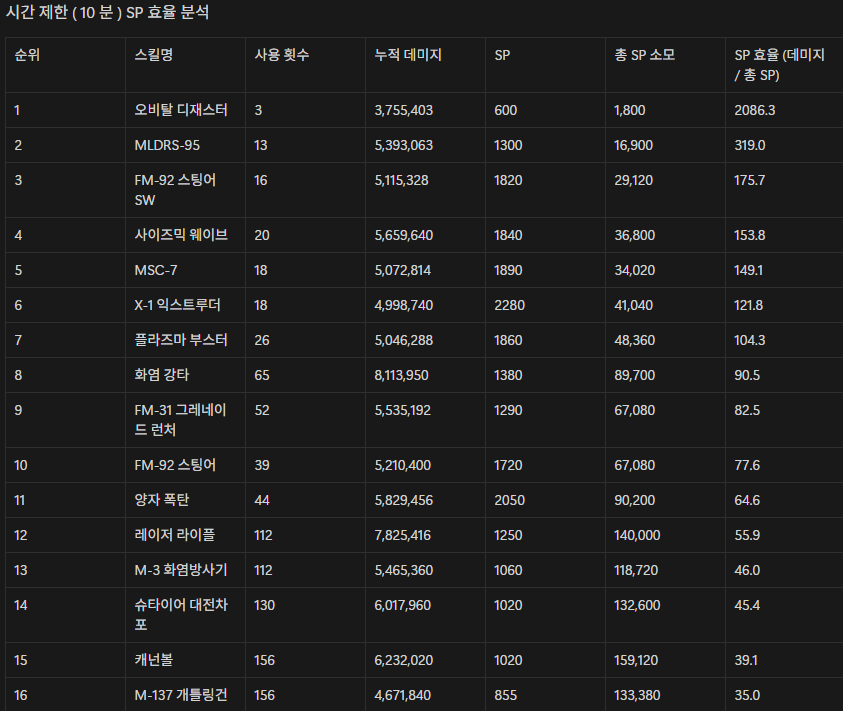Viewport: 843px width, 711px height.
Task: Click the table title 시간 제한 SP 효율 분석
Action: point(108,13)
